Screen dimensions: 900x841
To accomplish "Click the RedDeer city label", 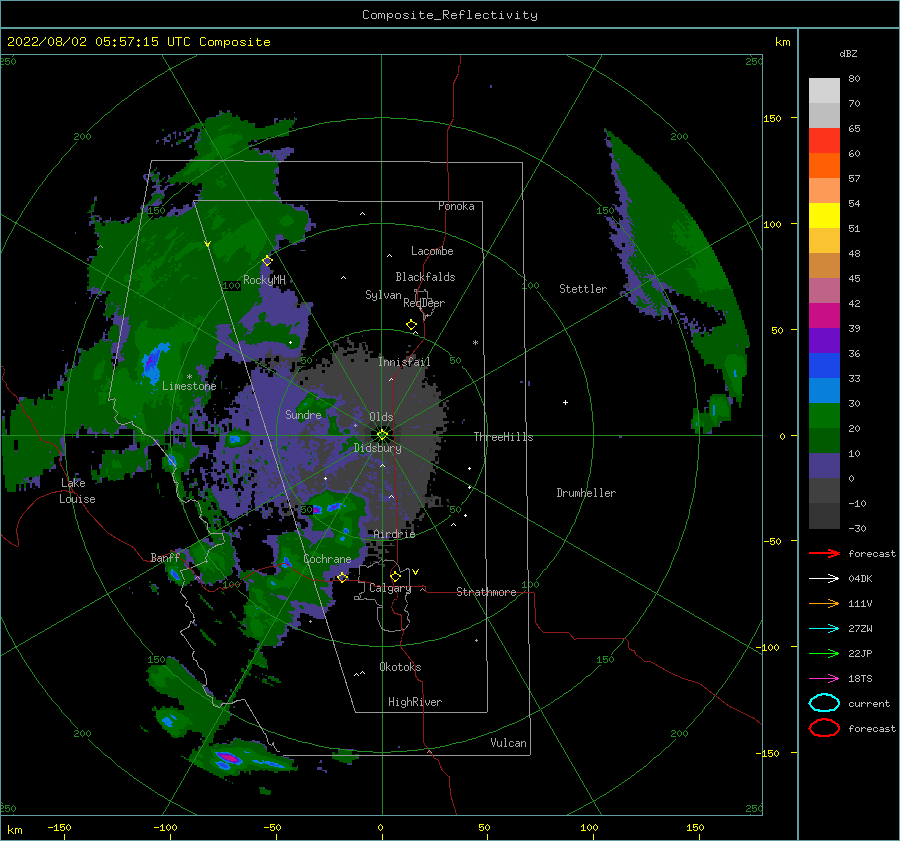I will (x=424, y=303).
